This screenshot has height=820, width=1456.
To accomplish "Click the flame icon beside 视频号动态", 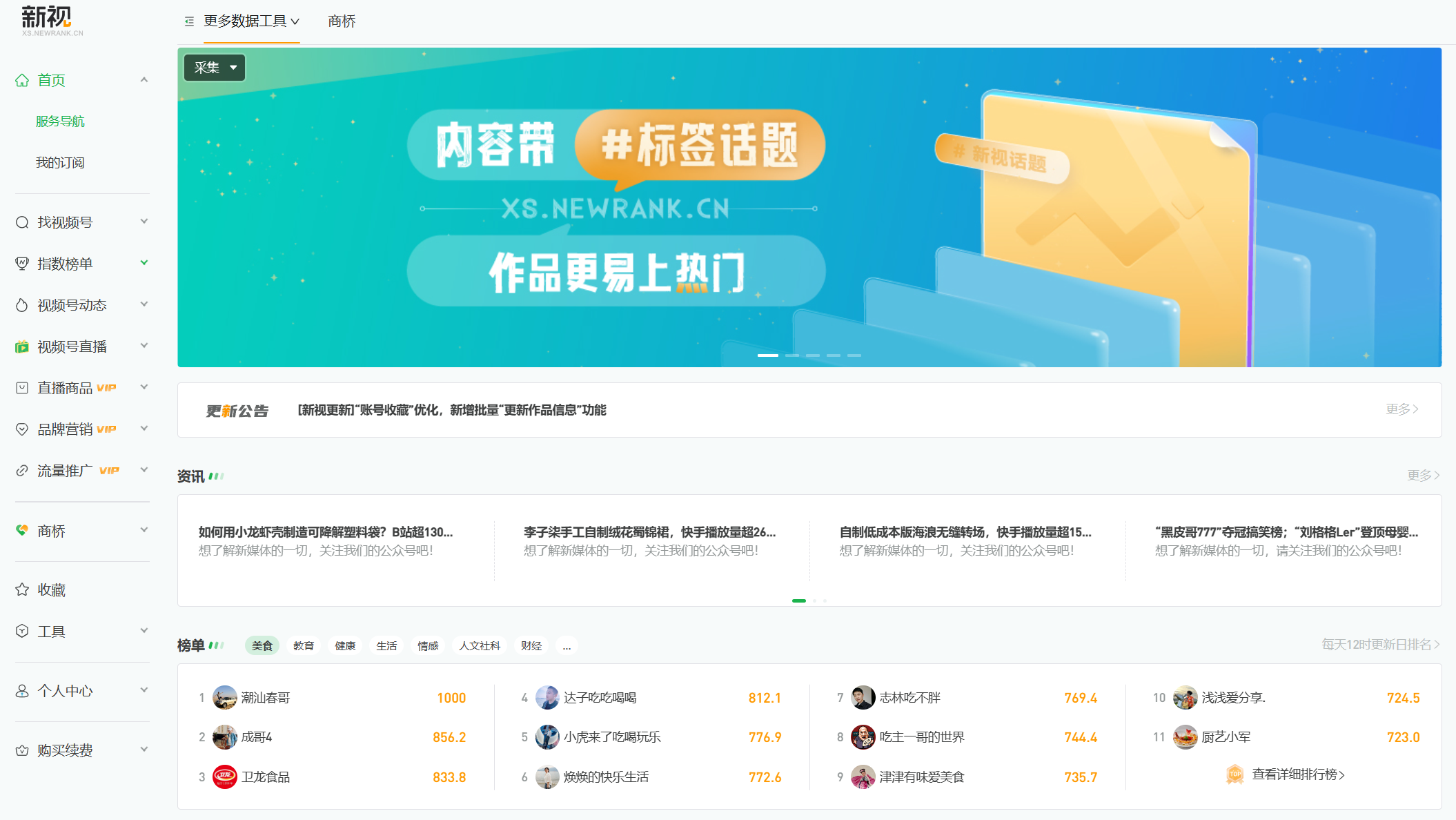I will (22, 305).
